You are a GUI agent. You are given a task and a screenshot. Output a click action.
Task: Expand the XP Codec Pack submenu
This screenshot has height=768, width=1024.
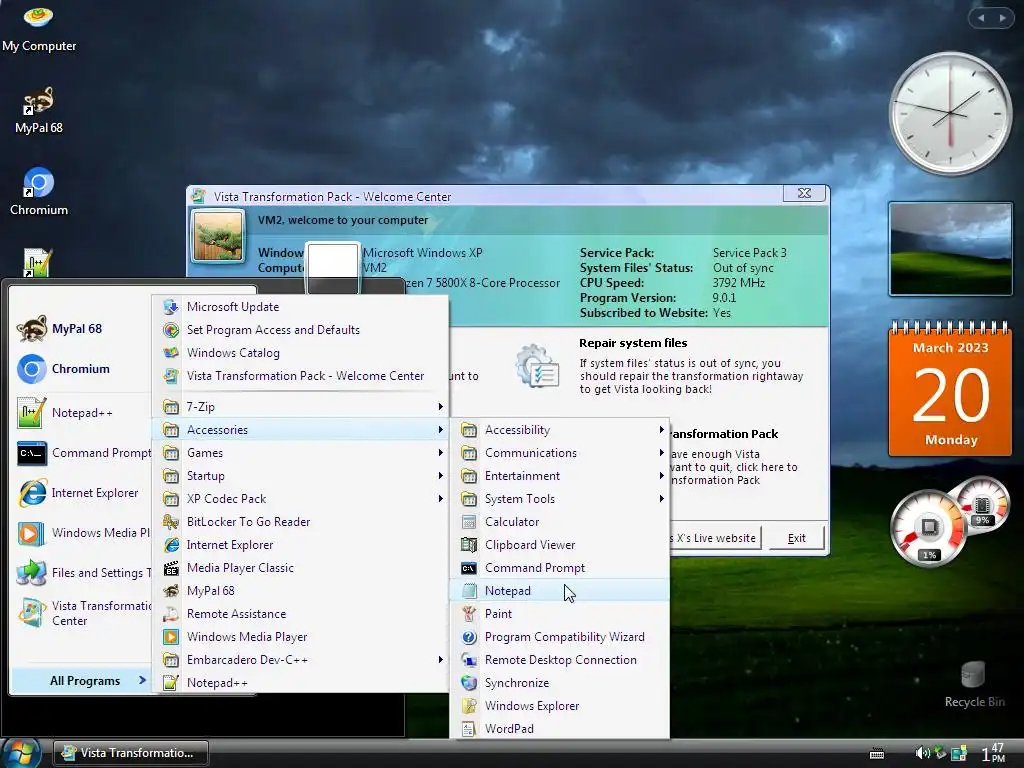[300, 499]
